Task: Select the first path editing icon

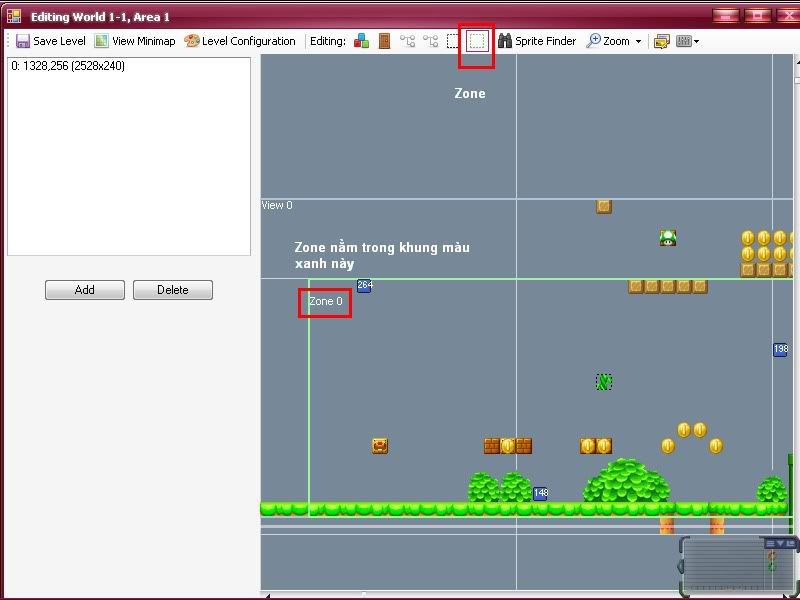Action: (407, 41)
